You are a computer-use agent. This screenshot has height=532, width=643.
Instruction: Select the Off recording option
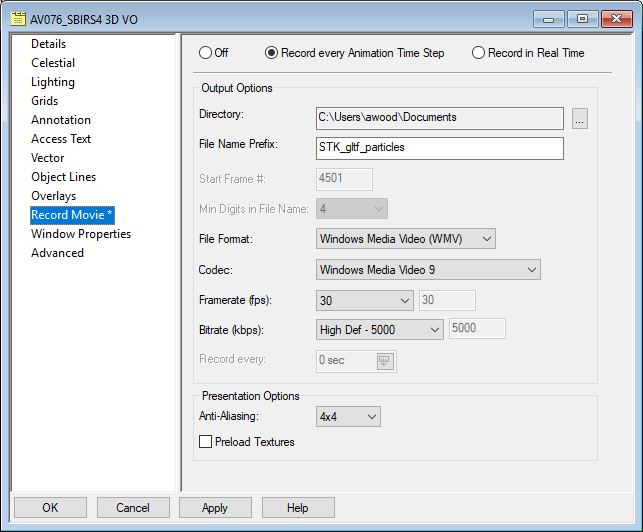[x=206, y=53]
